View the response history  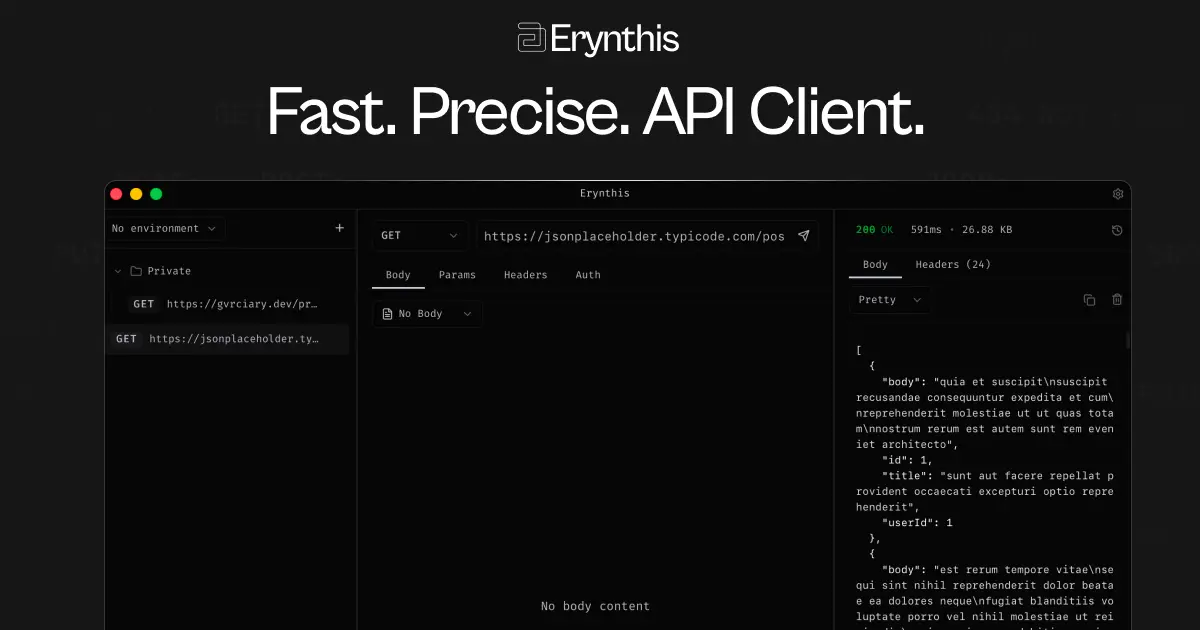coord(1117,229)
